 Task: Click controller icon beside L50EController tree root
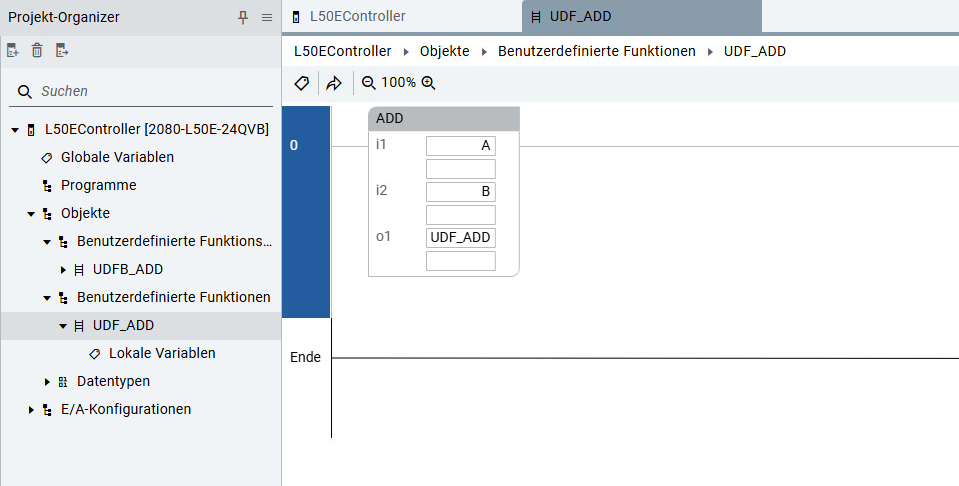pos(31,130)
